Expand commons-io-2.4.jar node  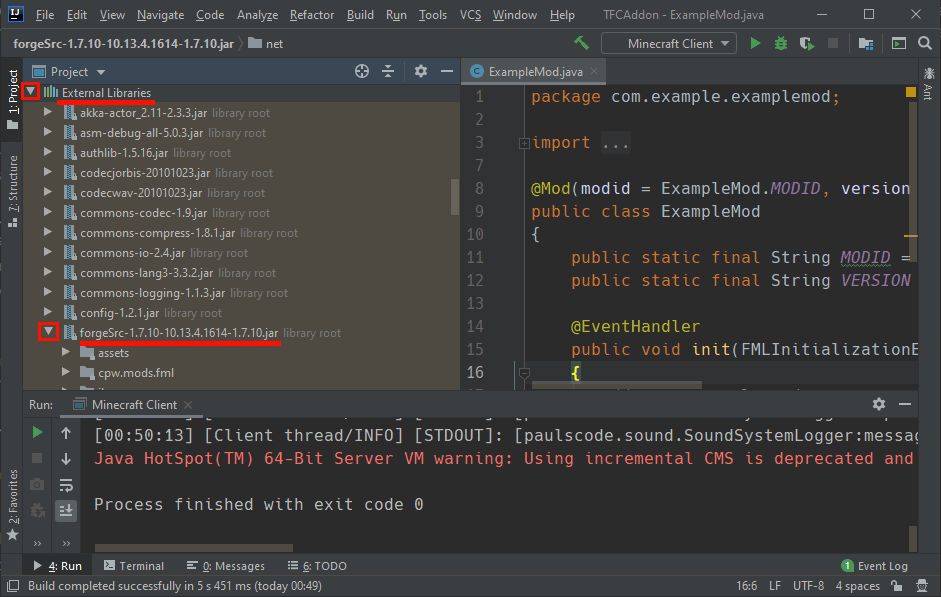[x=48, y=253]
